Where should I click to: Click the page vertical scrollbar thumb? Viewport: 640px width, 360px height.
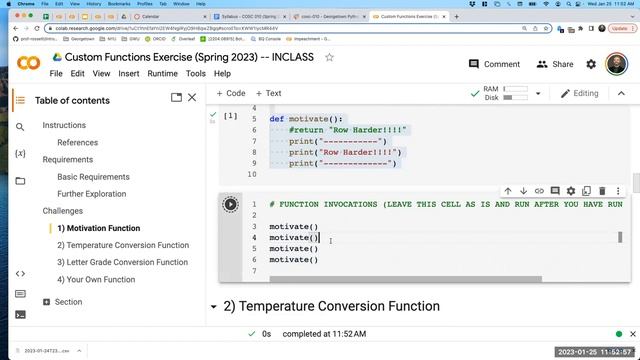[x=636, y=183]
